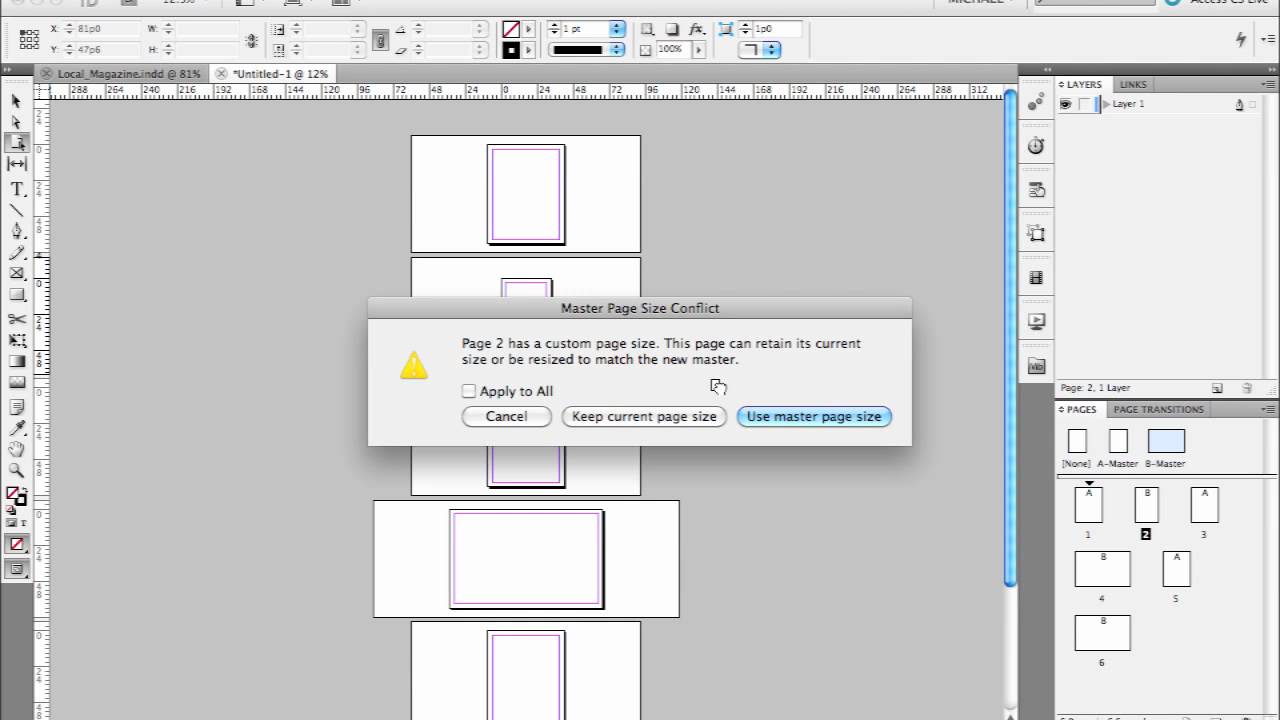Toggle Layer 1 visibility eye

click(1066, 104)
